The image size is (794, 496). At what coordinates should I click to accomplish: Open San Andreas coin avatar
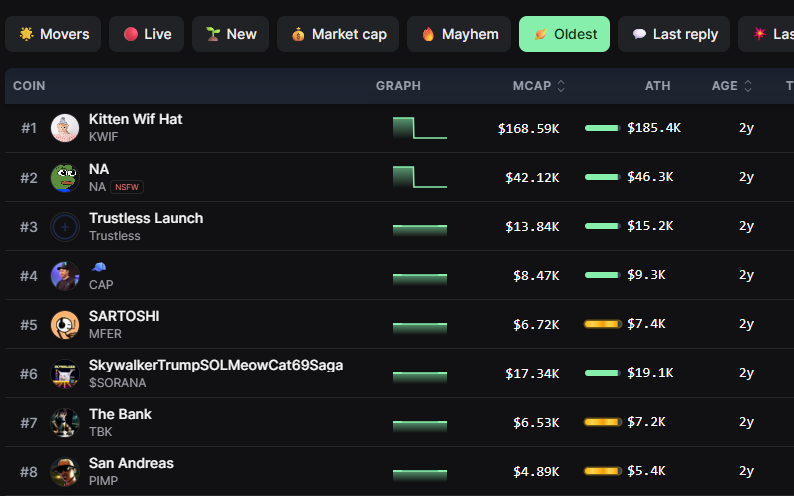65,472
